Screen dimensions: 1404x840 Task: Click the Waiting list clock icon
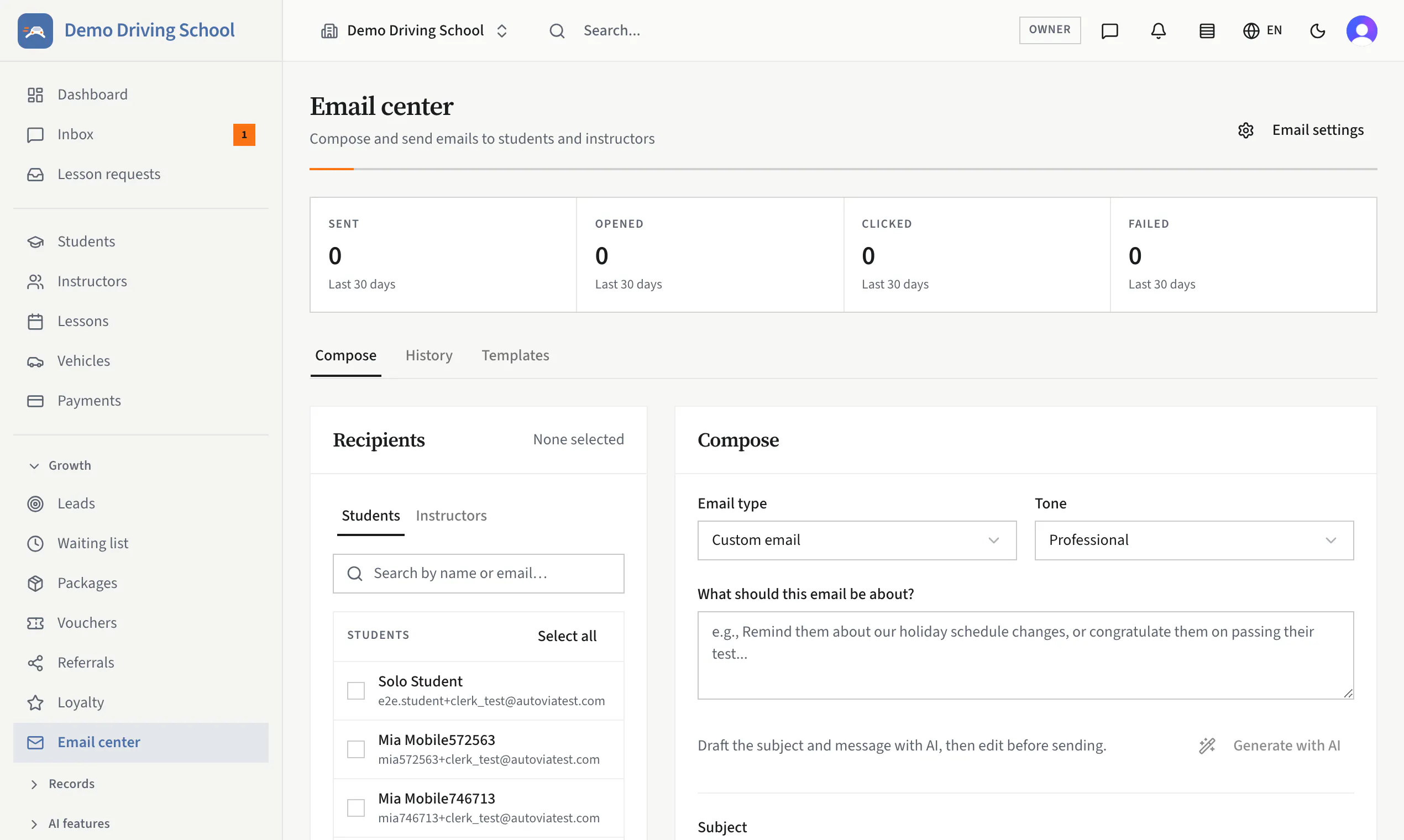pos(35,543)
